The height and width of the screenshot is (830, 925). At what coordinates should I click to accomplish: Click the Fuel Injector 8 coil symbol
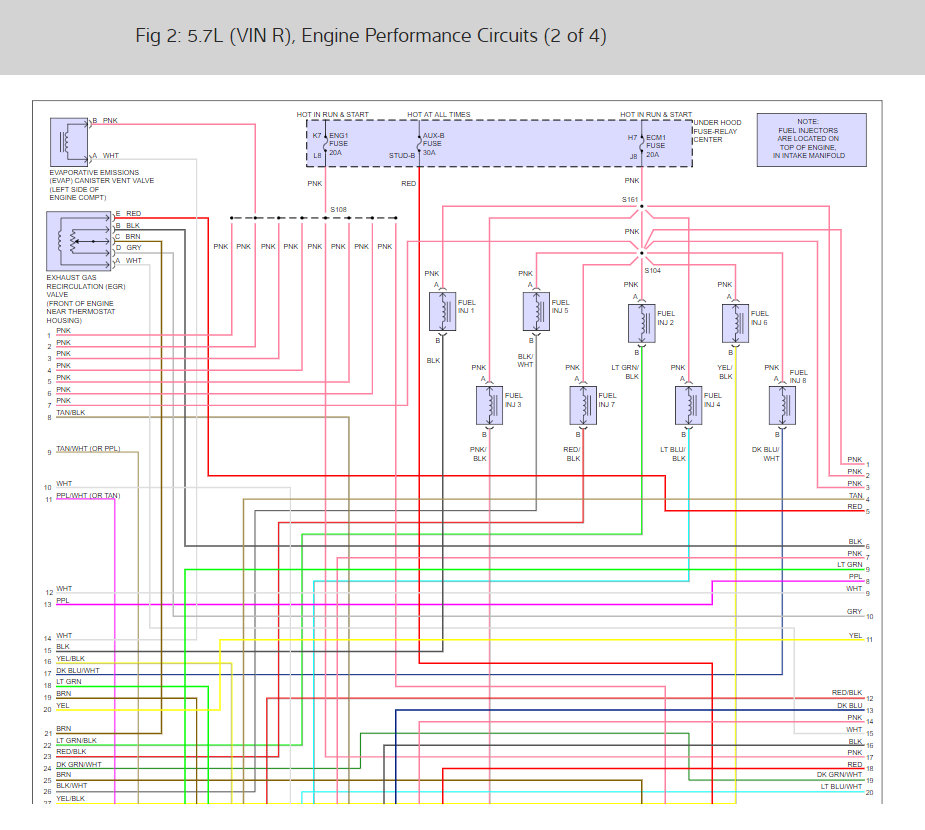782,405
